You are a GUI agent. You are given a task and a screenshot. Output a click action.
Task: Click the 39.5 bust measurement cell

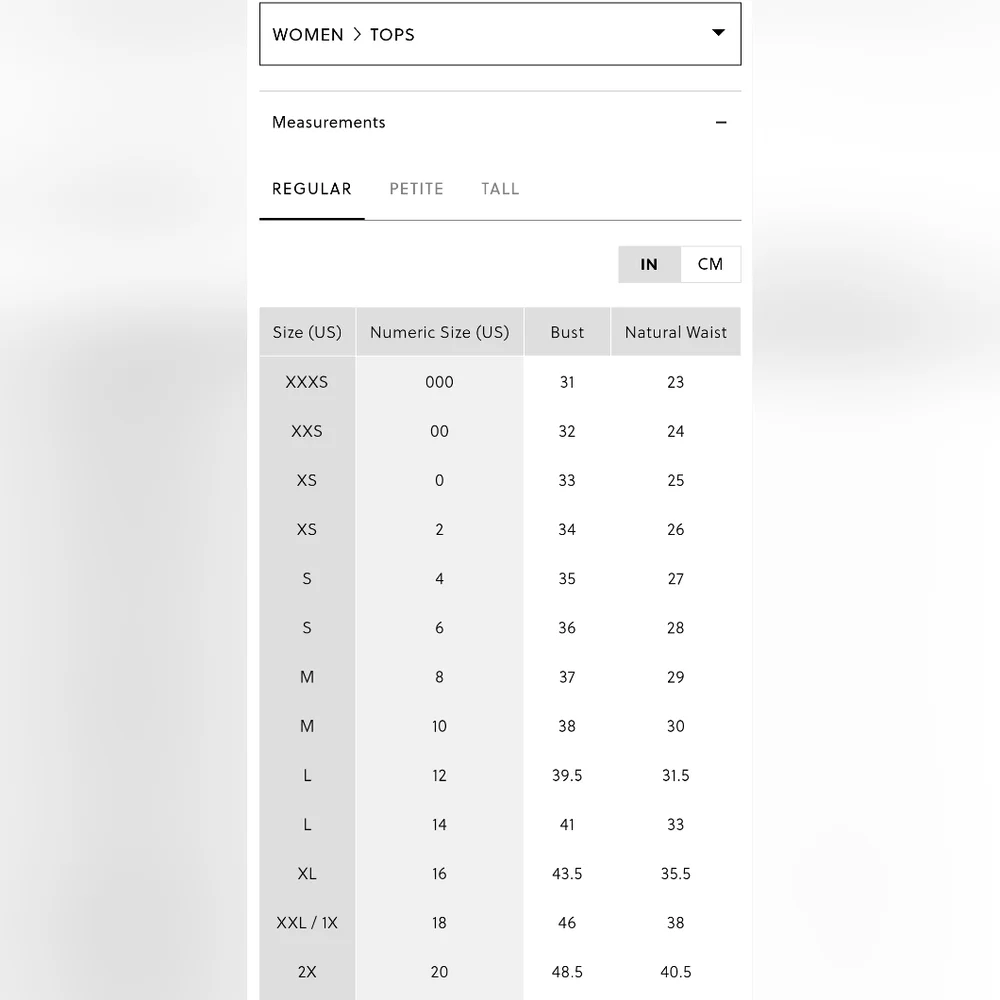567,776
